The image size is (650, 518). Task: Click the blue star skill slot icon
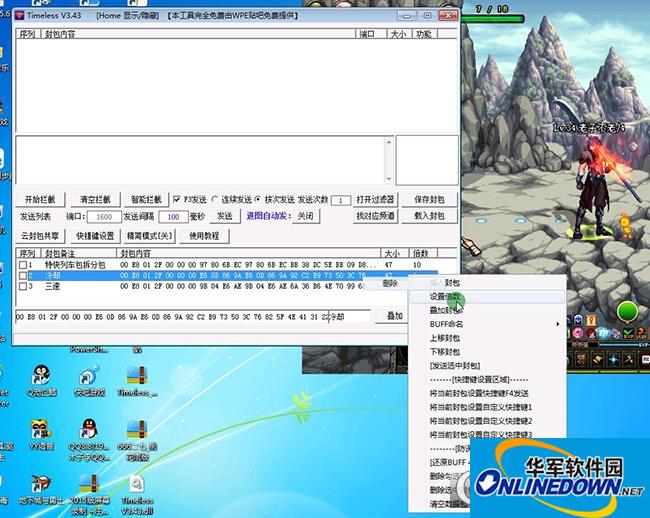[614, 359]
